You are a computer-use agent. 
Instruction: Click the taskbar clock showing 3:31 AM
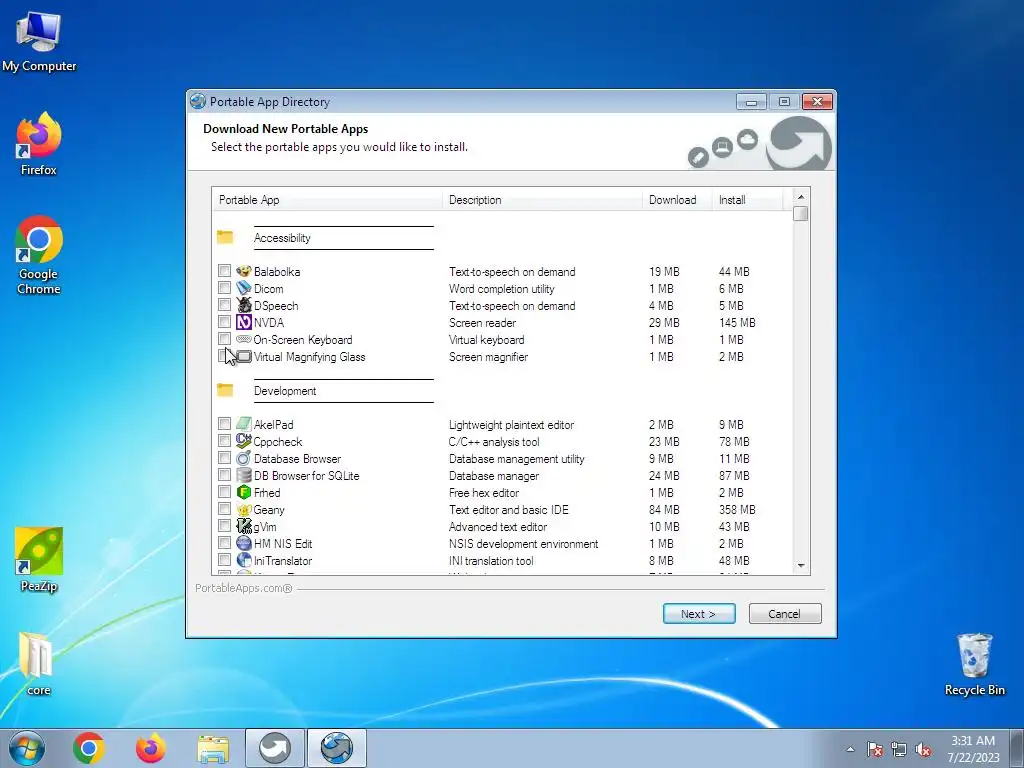(973, 748)
